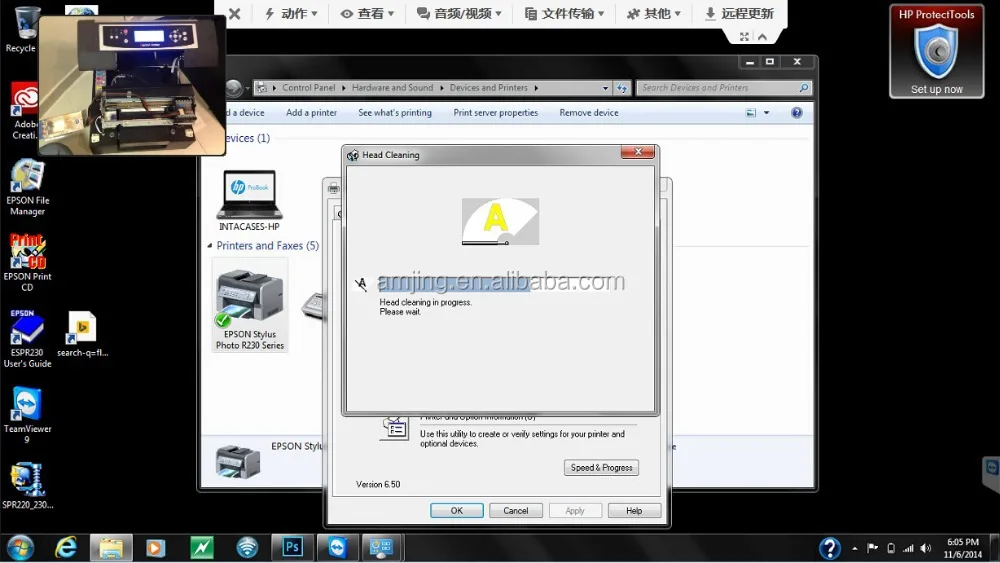The width and height of the screenshot is (1000, 563).
Task: Click the Cancel button in printer properties
Action: (x=515, y=511)
